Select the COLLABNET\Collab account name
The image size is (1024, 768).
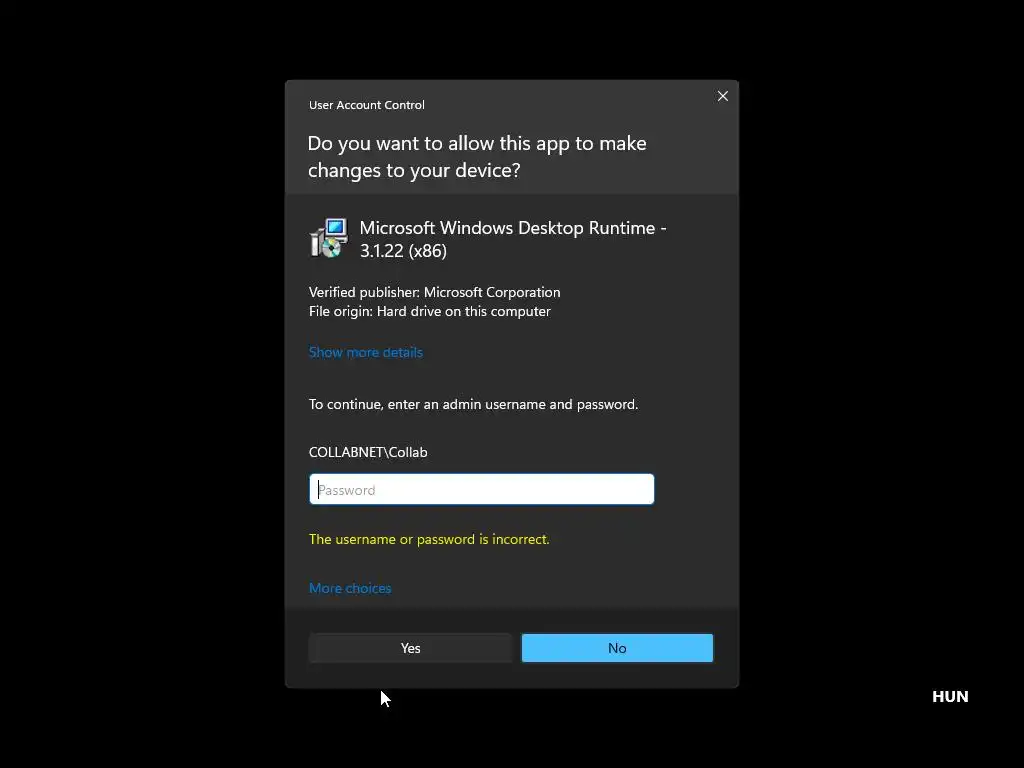tap(368, 453)
